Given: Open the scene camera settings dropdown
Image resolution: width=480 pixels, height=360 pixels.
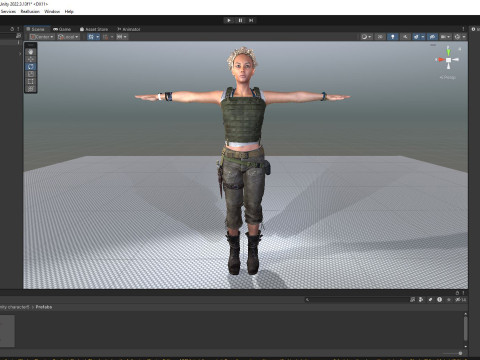Looking at the screenshot, I should pyautogui.click(x=445, y=37).
